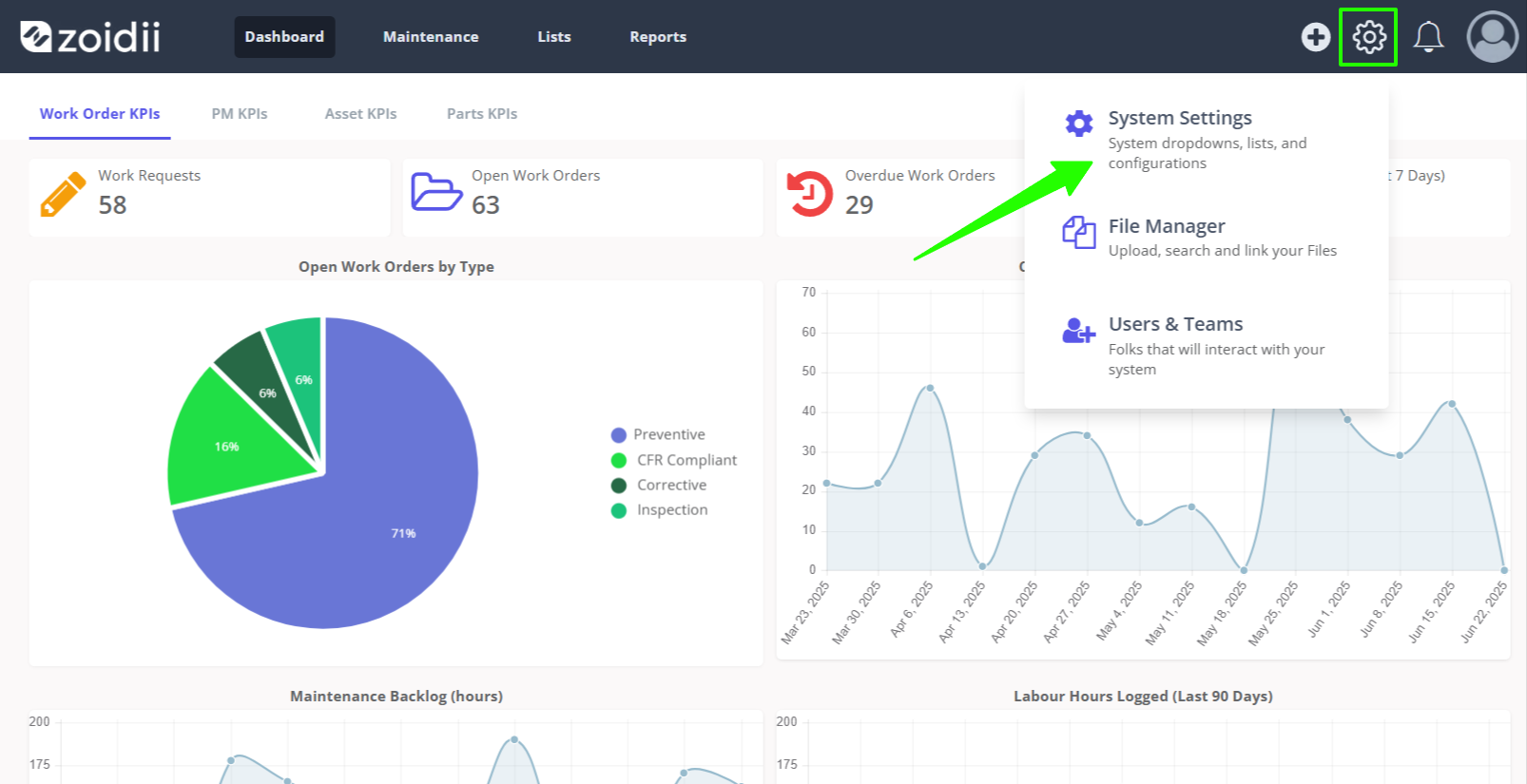Viewport: 1527px width, 784px height.
Task: Switch to the Asset KPIs tab
Action: [361, 114]
